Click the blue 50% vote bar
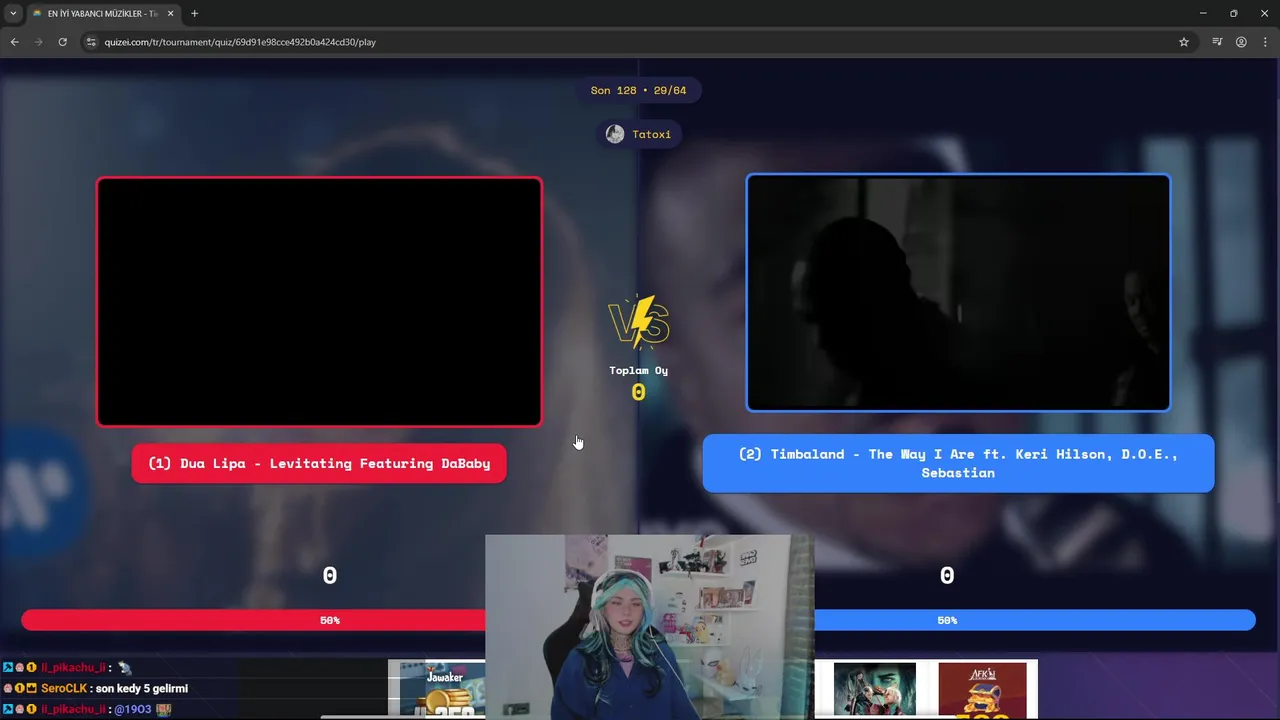This screenshot has width=1280, height=720. coord(1035,620)
